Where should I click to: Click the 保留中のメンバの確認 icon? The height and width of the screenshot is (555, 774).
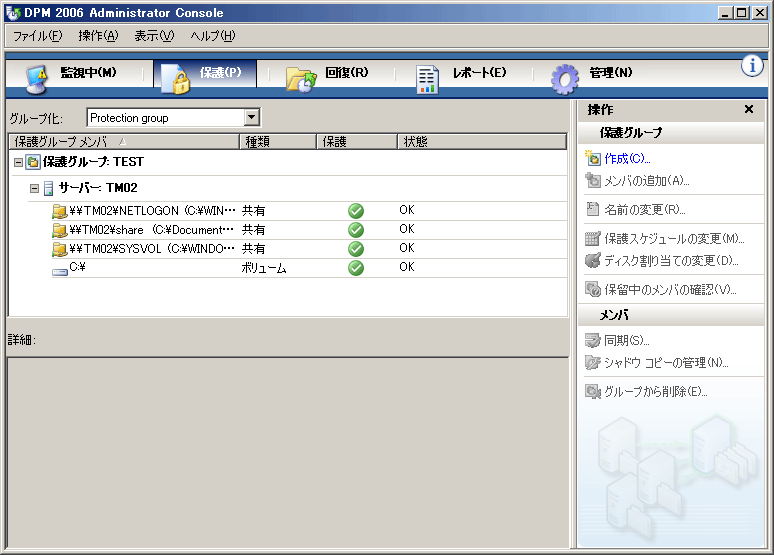[x=593, y=289]
